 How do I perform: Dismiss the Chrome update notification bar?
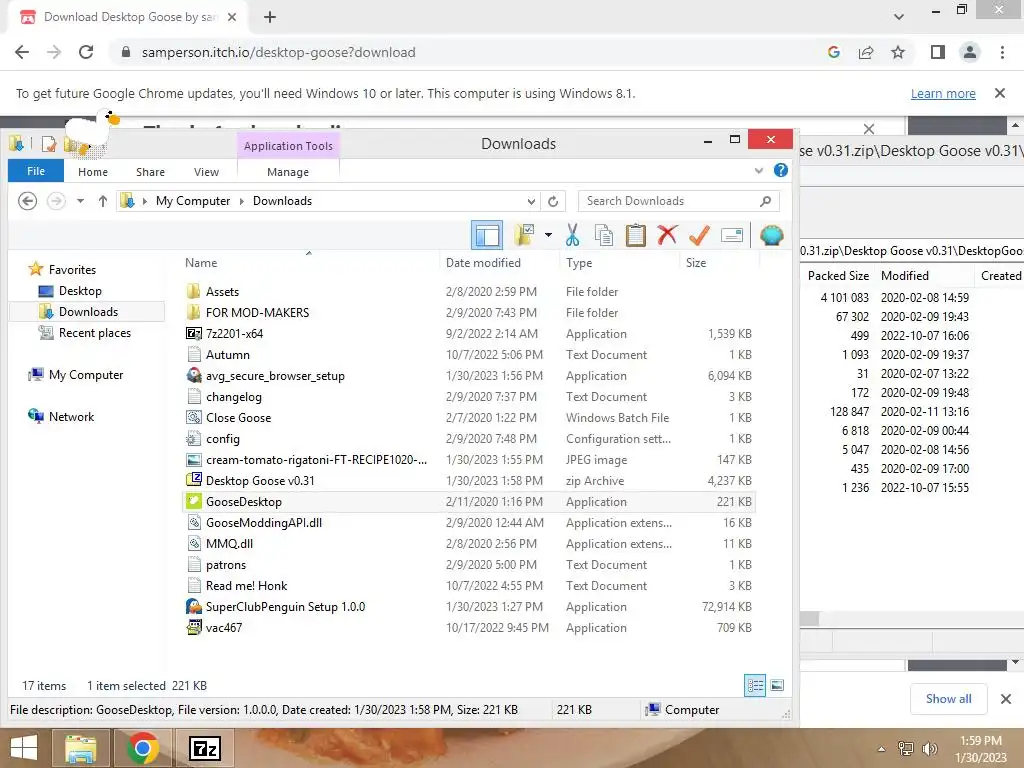[1000, 93]
